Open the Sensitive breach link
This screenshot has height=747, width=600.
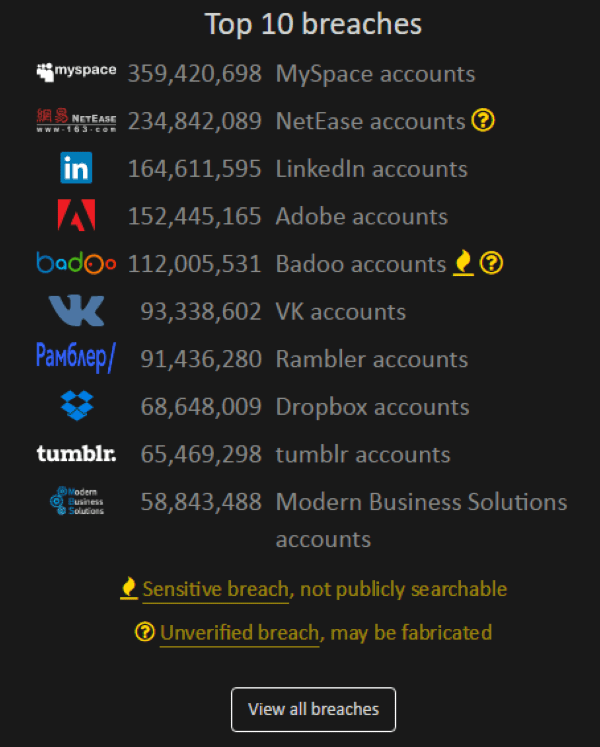coord(216,589)
